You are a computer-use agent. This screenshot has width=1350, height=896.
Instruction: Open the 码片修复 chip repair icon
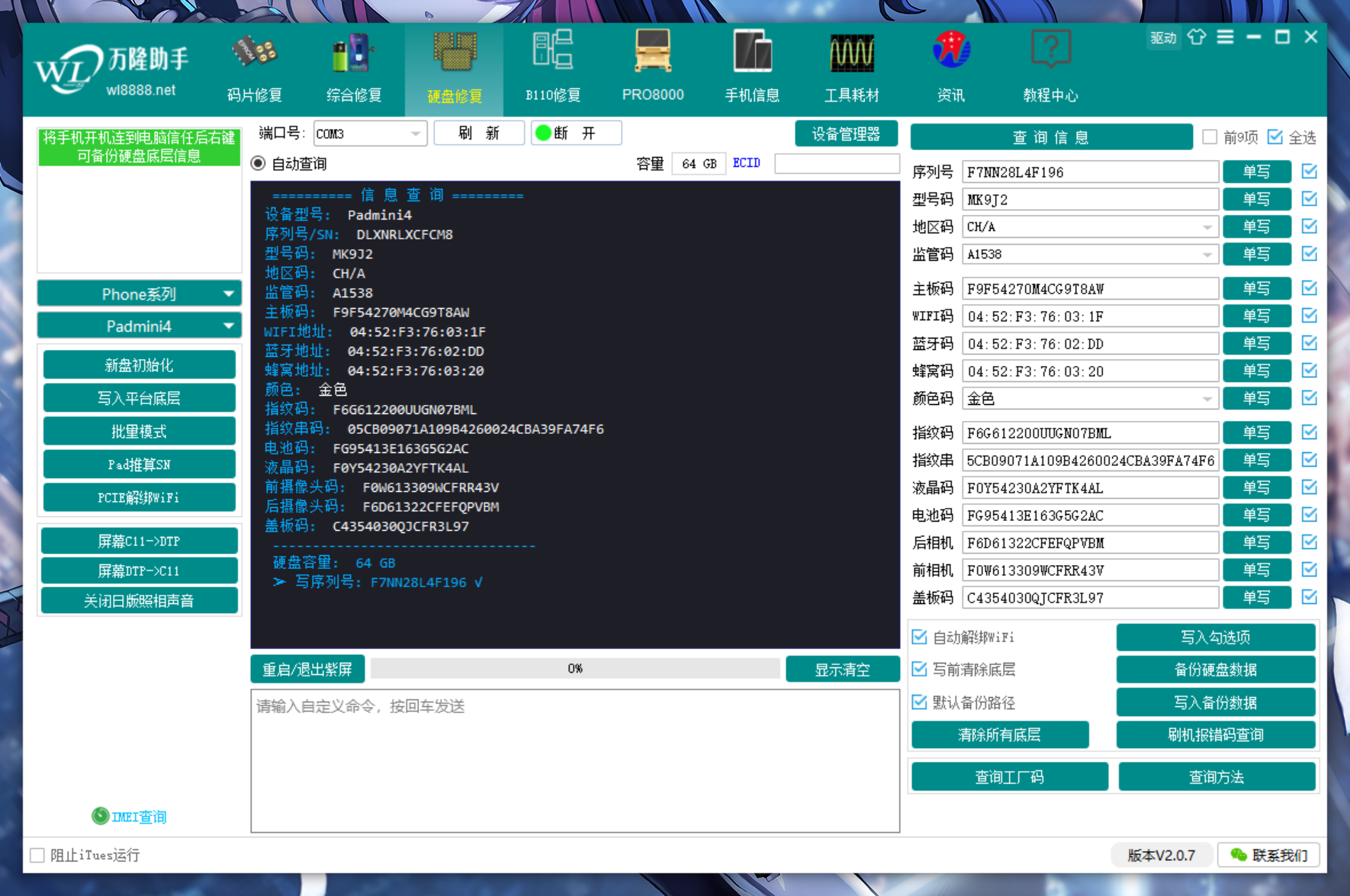tap(255, 55)
